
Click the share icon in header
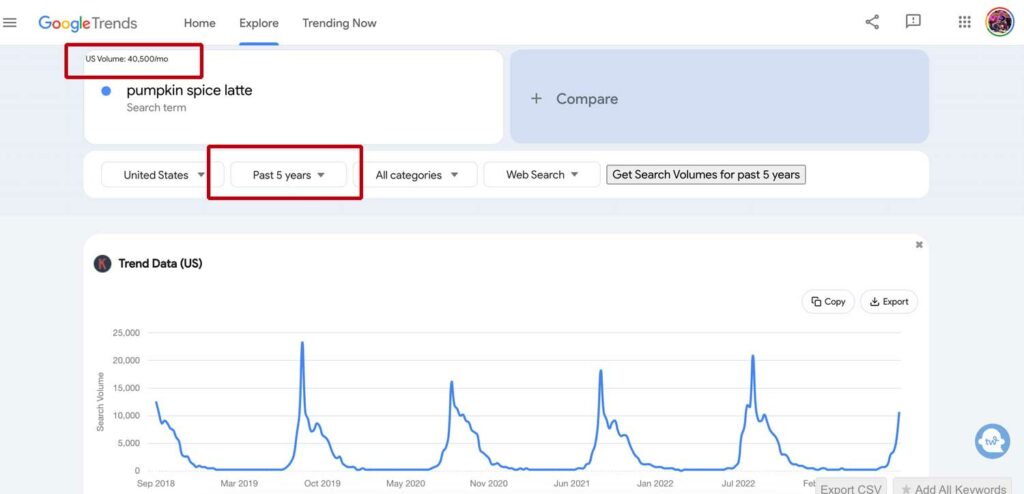coord(872,22)
